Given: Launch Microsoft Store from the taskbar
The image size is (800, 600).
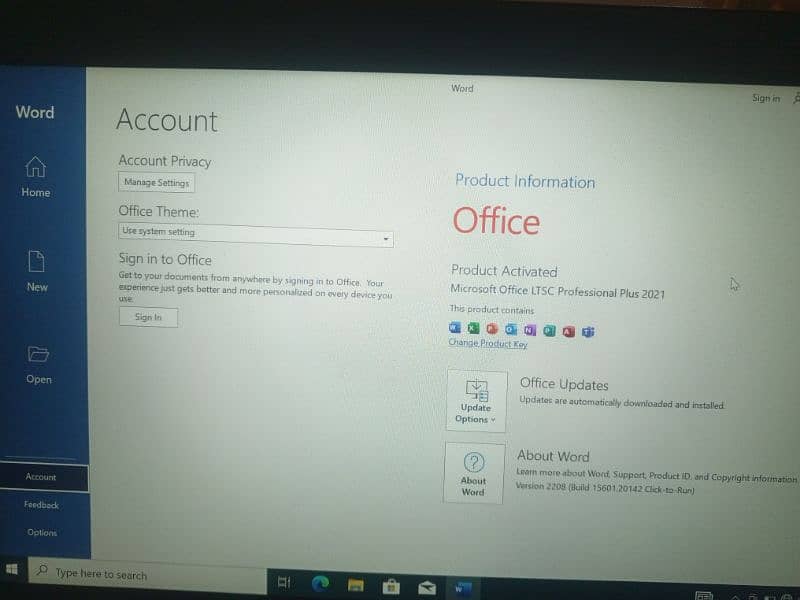Looking at the screenshot, I should pos(391,585).
